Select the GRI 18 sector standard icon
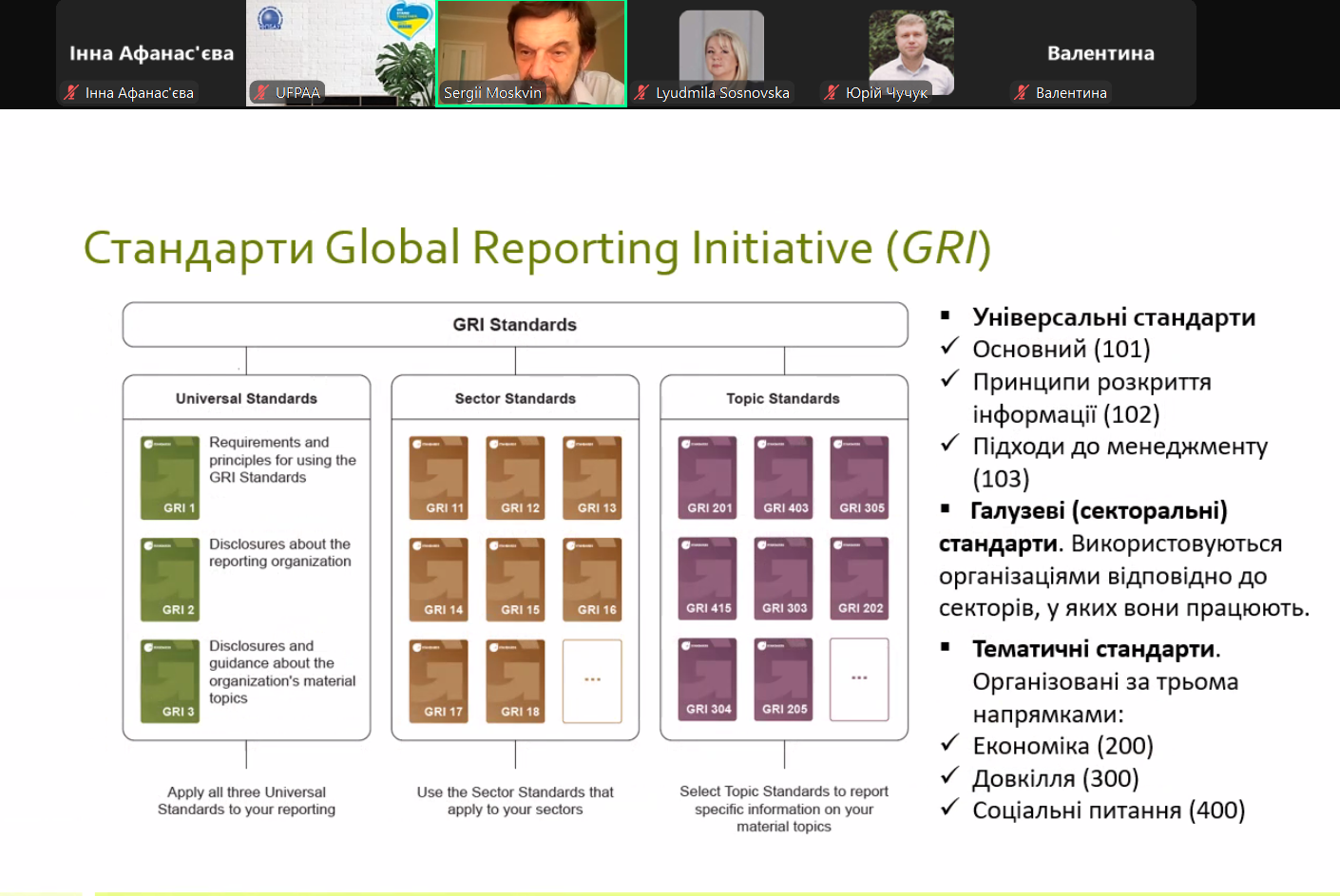 pyautogui.click(x=515, y=680)
